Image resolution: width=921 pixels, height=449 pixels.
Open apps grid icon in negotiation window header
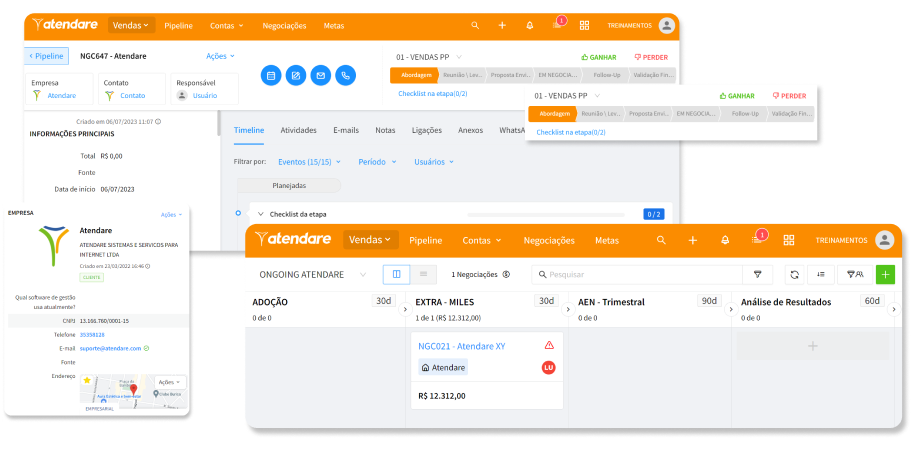pyautogui.click(x=584, y=25)
